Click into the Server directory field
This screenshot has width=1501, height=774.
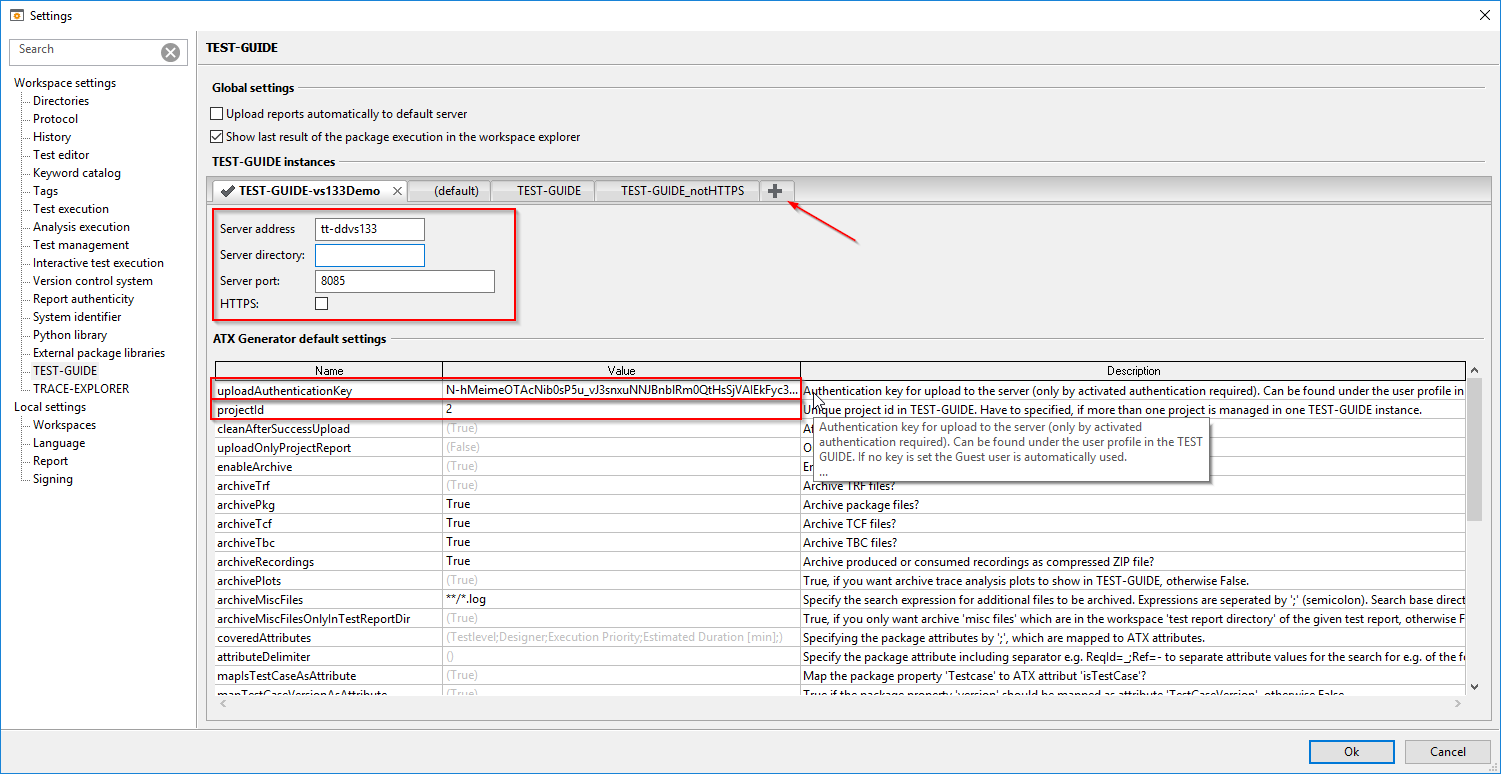(370, 256)
